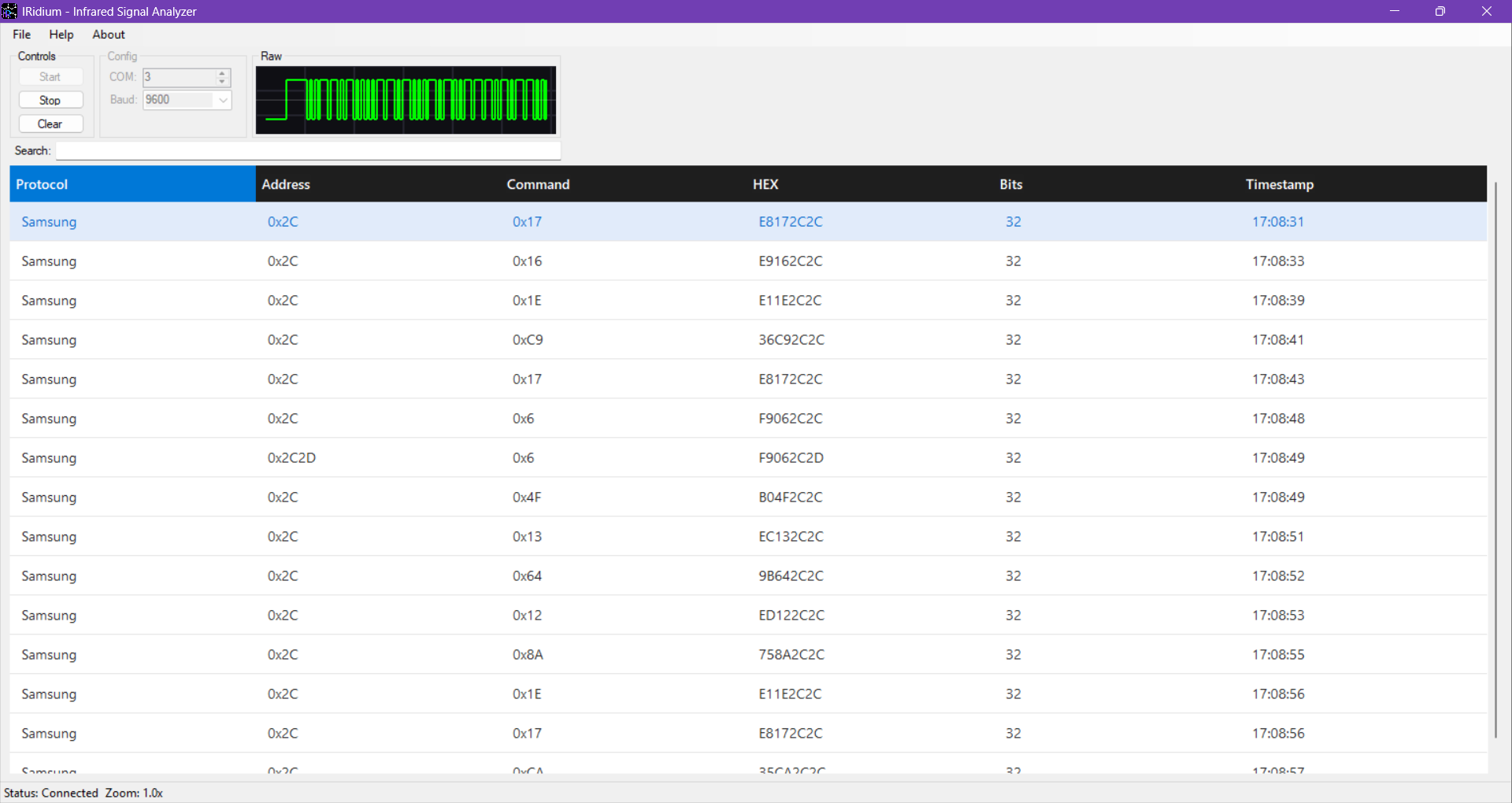
Task: Expand the Baud rate dropdown
Action: click(x=223, y=100)
